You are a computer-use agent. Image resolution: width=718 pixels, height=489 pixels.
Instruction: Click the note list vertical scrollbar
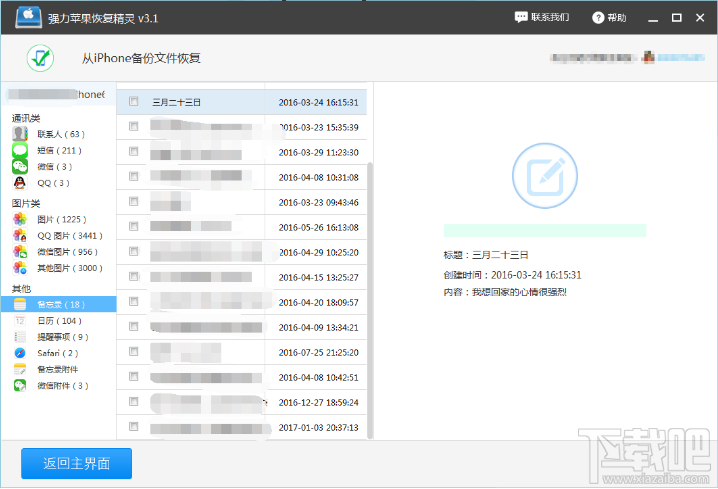click(x=370, y=300)
